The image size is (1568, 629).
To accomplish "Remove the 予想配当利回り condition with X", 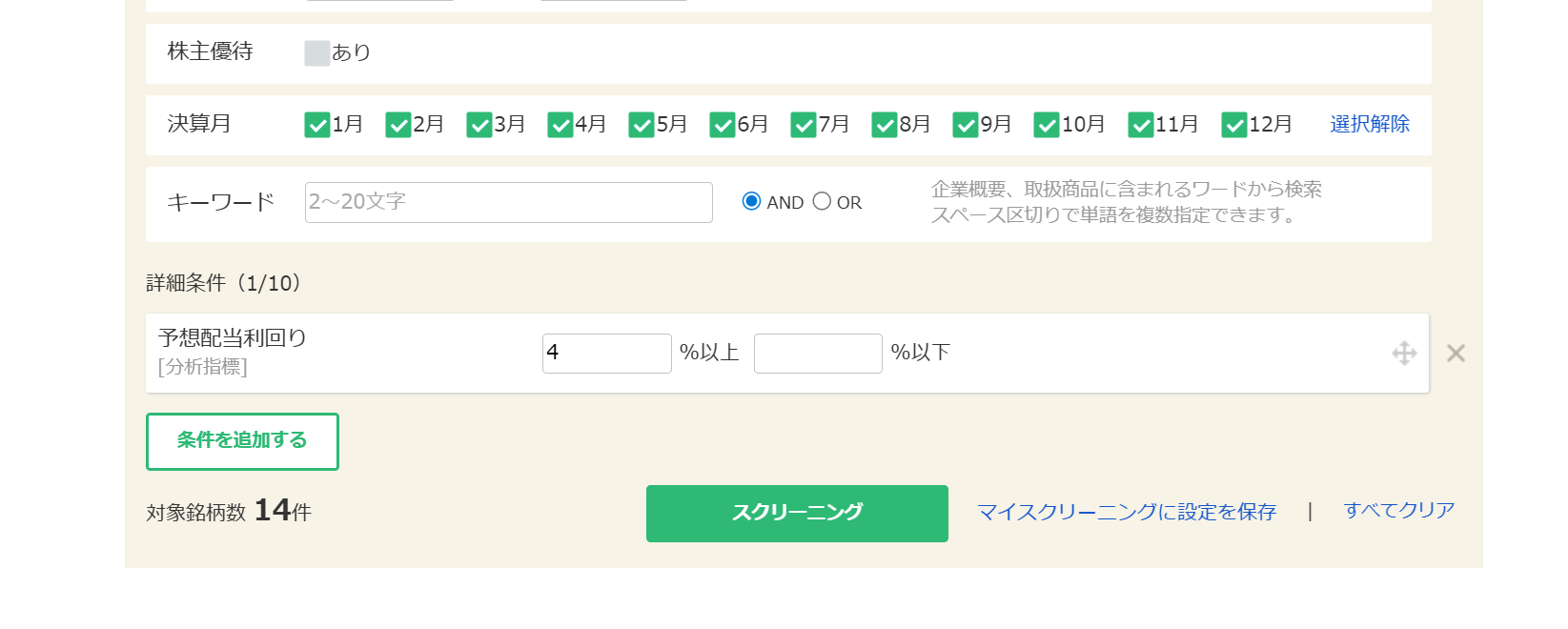I will pyautogui.click(x=1456, y=354).
